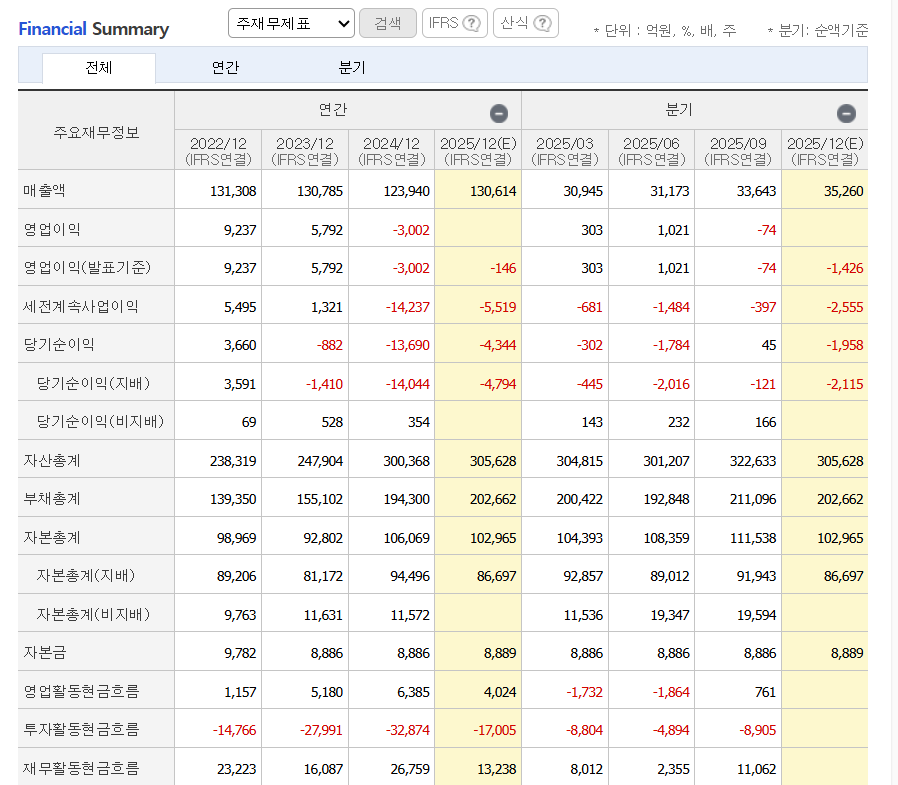Click the 세전계속사업이익 row label
The width and height of the screenshot is (898, 785).
81,306
